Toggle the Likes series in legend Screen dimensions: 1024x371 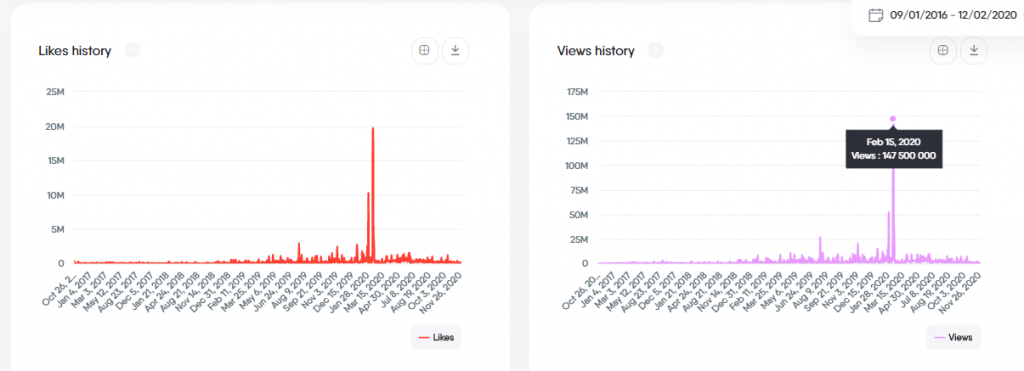(436, 337)
